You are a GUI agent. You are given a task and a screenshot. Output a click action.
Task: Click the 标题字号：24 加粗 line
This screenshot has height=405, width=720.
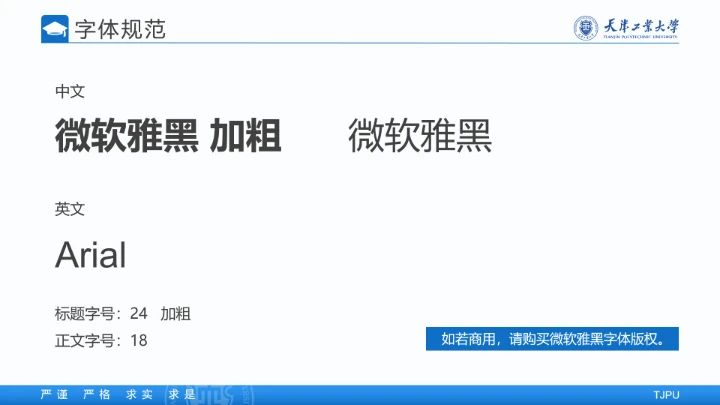click(123, 314)
